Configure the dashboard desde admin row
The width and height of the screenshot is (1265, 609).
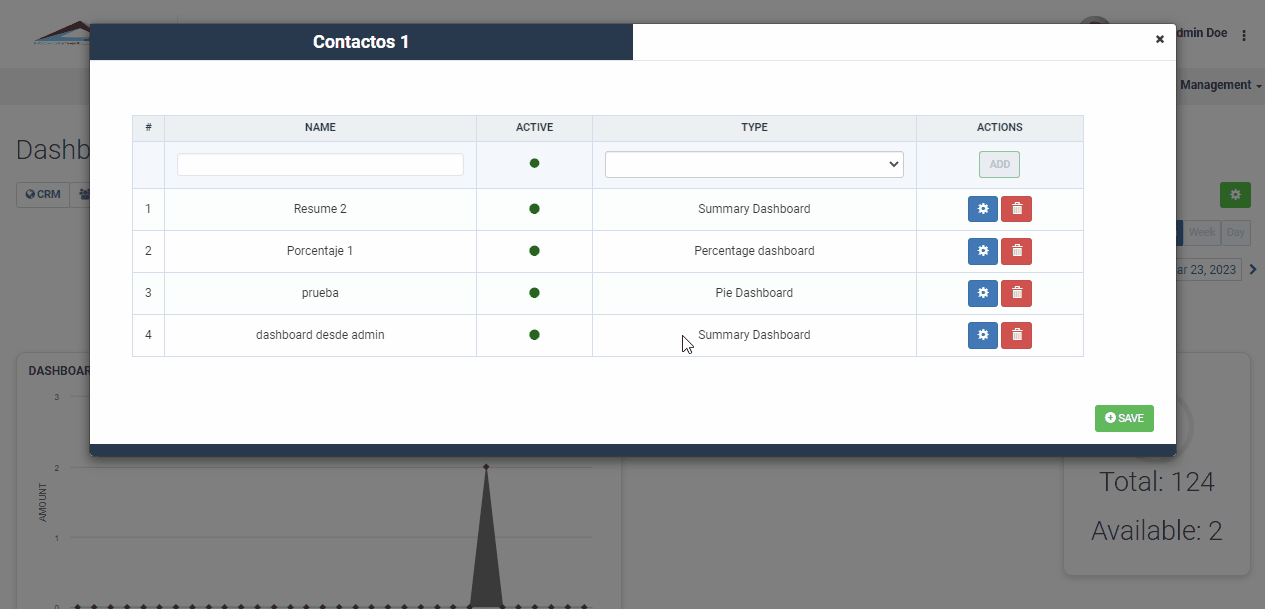point(982,335)
